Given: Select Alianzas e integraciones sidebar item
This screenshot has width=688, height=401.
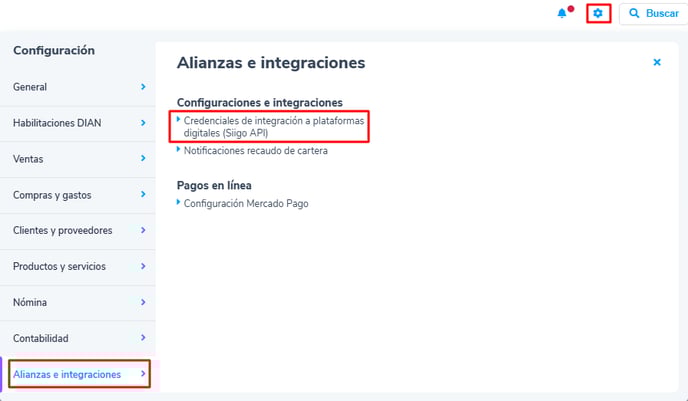Looking at the screenshot, I should coord(67,375).
